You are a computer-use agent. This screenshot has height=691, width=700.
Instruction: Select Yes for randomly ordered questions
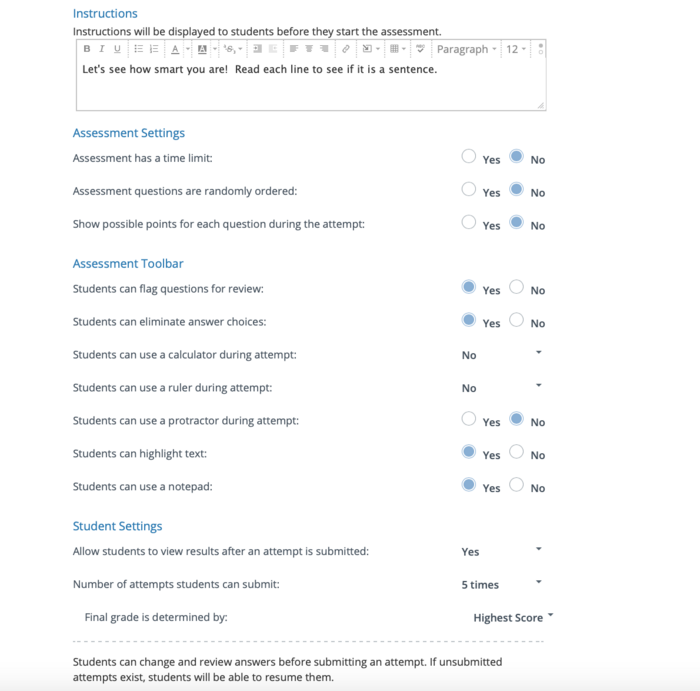[x=469, y=190]
